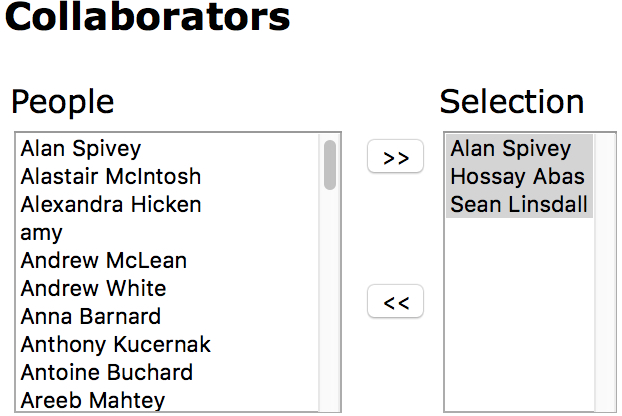The height and width of the screenshot is (416, 622).
Task: Select Anthony Kucernak from People
Action: [115, 345]
